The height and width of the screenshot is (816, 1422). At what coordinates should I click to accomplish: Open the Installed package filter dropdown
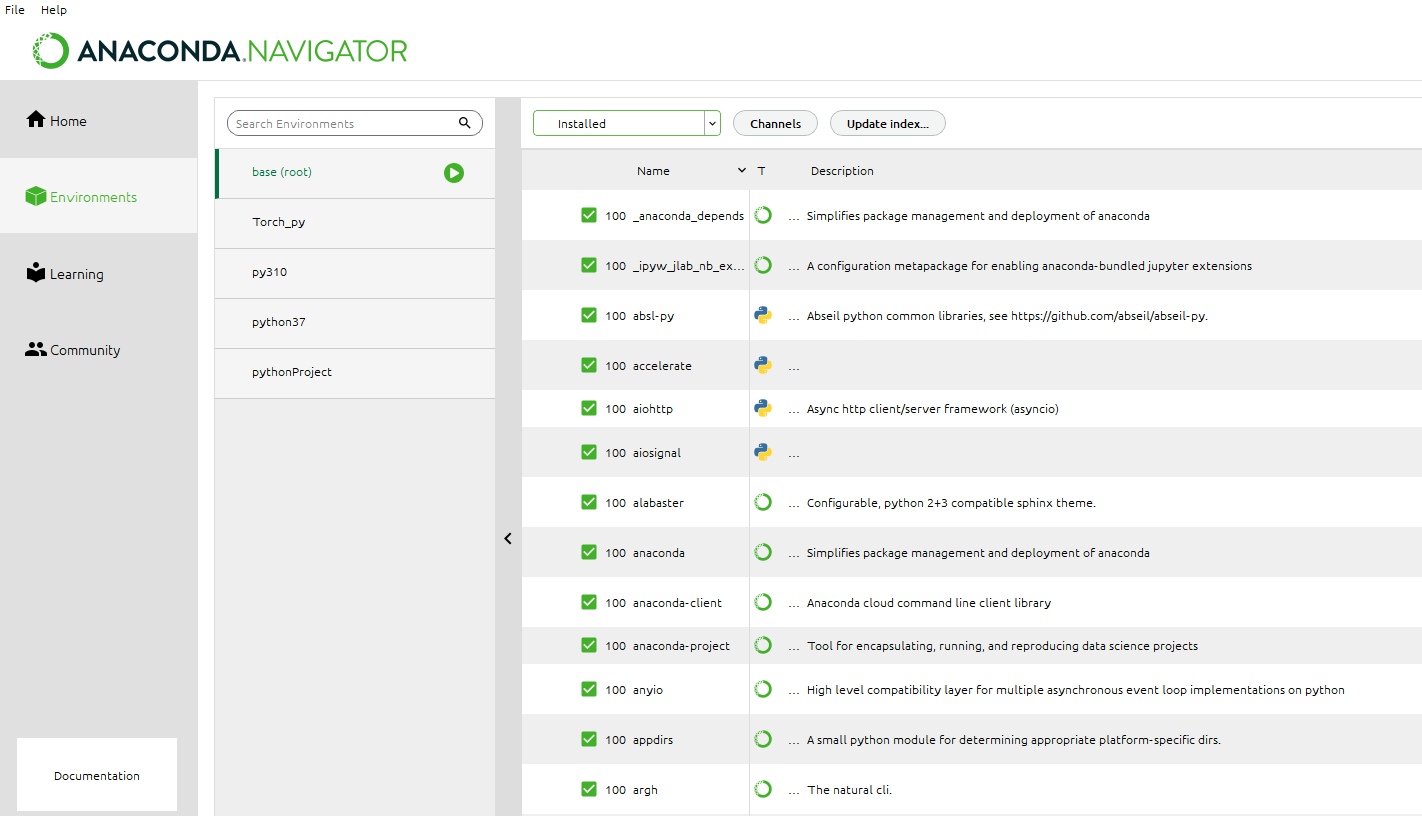(x=627, y=123)
